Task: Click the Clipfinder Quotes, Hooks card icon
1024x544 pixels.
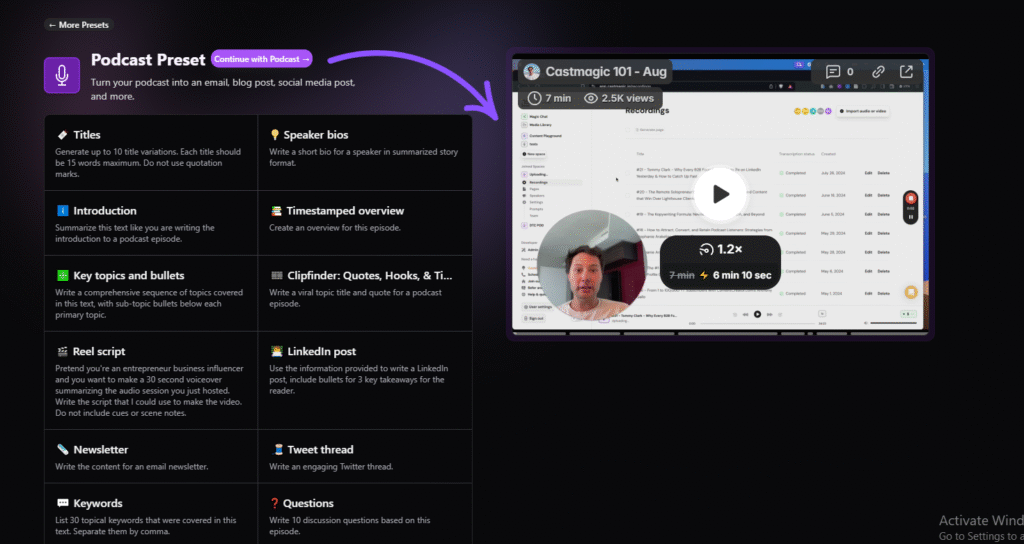Action: (x=276, y=275)
